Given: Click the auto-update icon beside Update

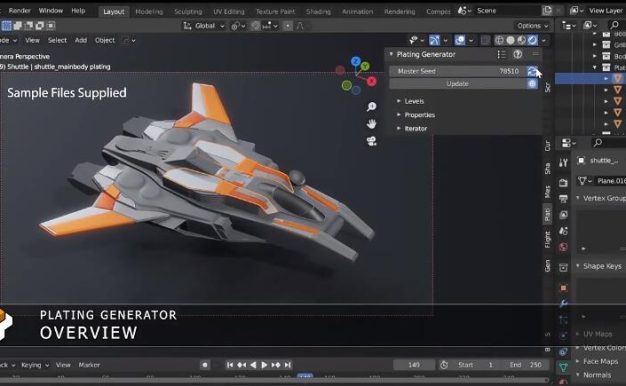Looking at the screenshot, I should pyautogui.click(x=532, y=84).
